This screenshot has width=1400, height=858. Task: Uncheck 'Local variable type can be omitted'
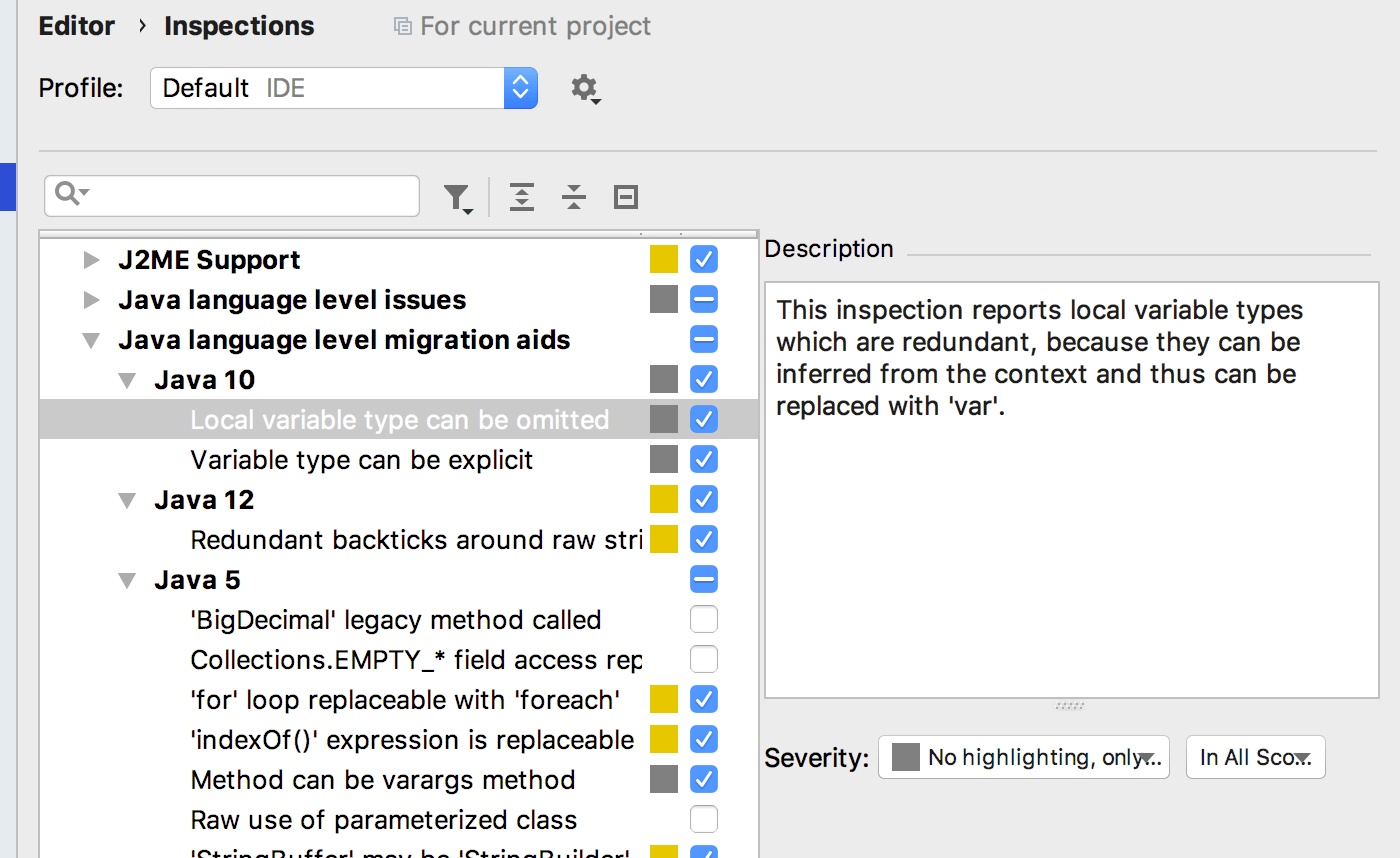coord(704,419)
